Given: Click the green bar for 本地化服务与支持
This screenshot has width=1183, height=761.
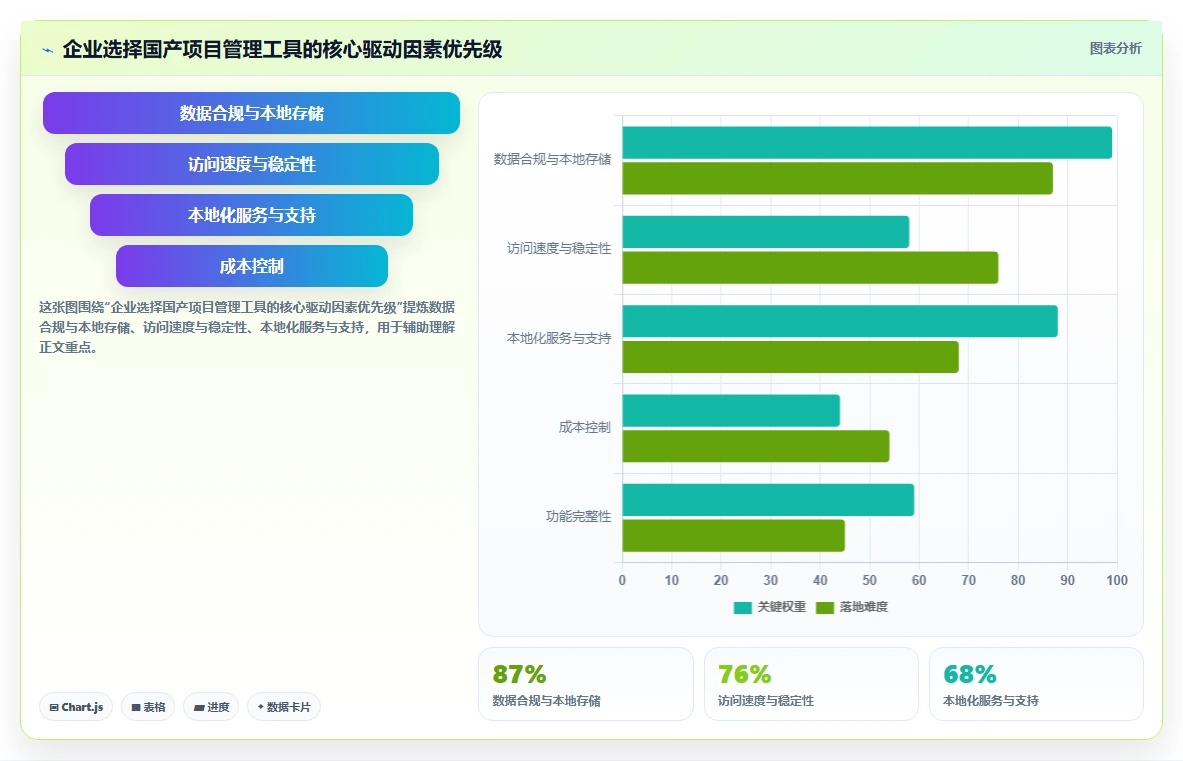Looking at the screenshot, I should pyautogui.click(x=791, y=357).
